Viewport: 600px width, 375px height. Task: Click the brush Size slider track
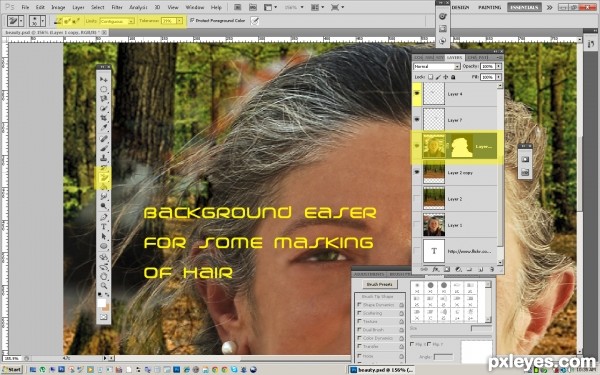451,336
